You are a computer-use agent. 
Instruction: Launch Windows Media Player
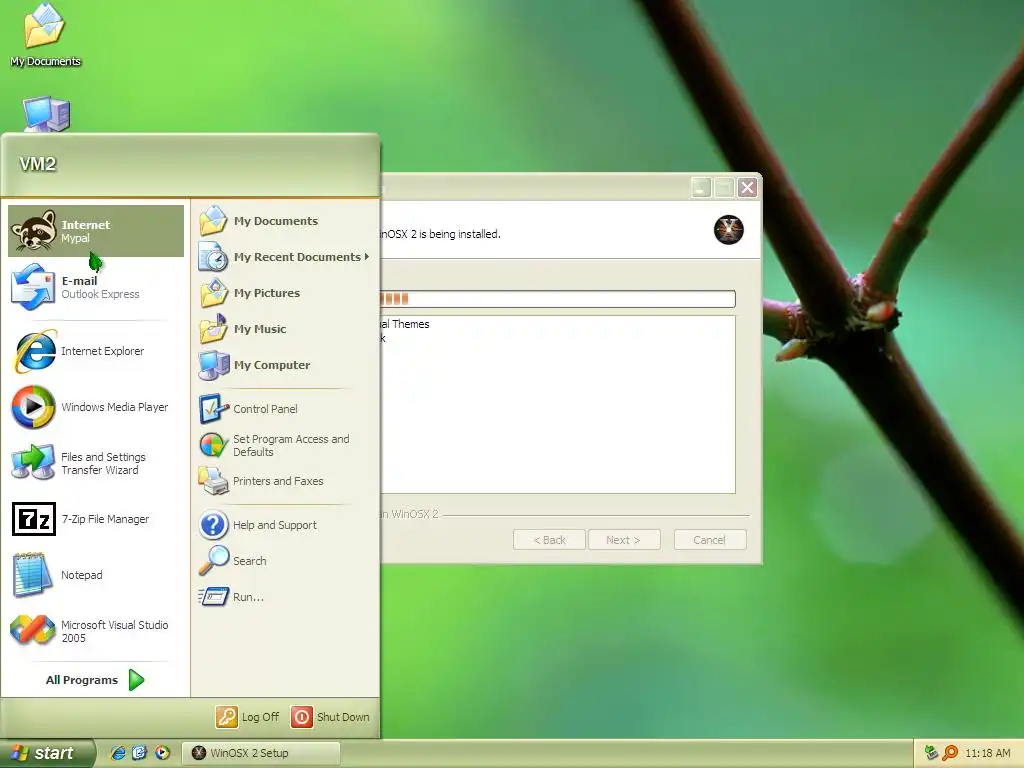96,407
